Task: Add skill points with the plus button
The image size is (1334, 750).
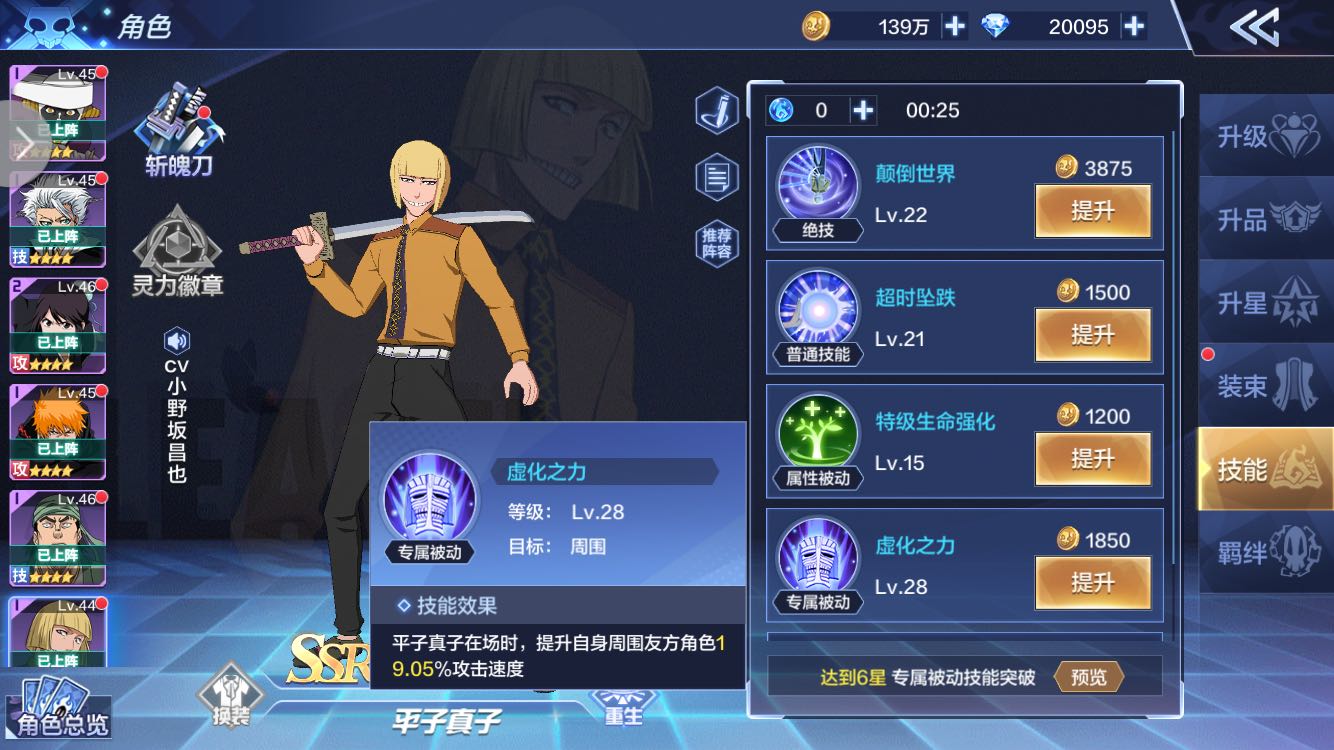Action: (863, 110)
